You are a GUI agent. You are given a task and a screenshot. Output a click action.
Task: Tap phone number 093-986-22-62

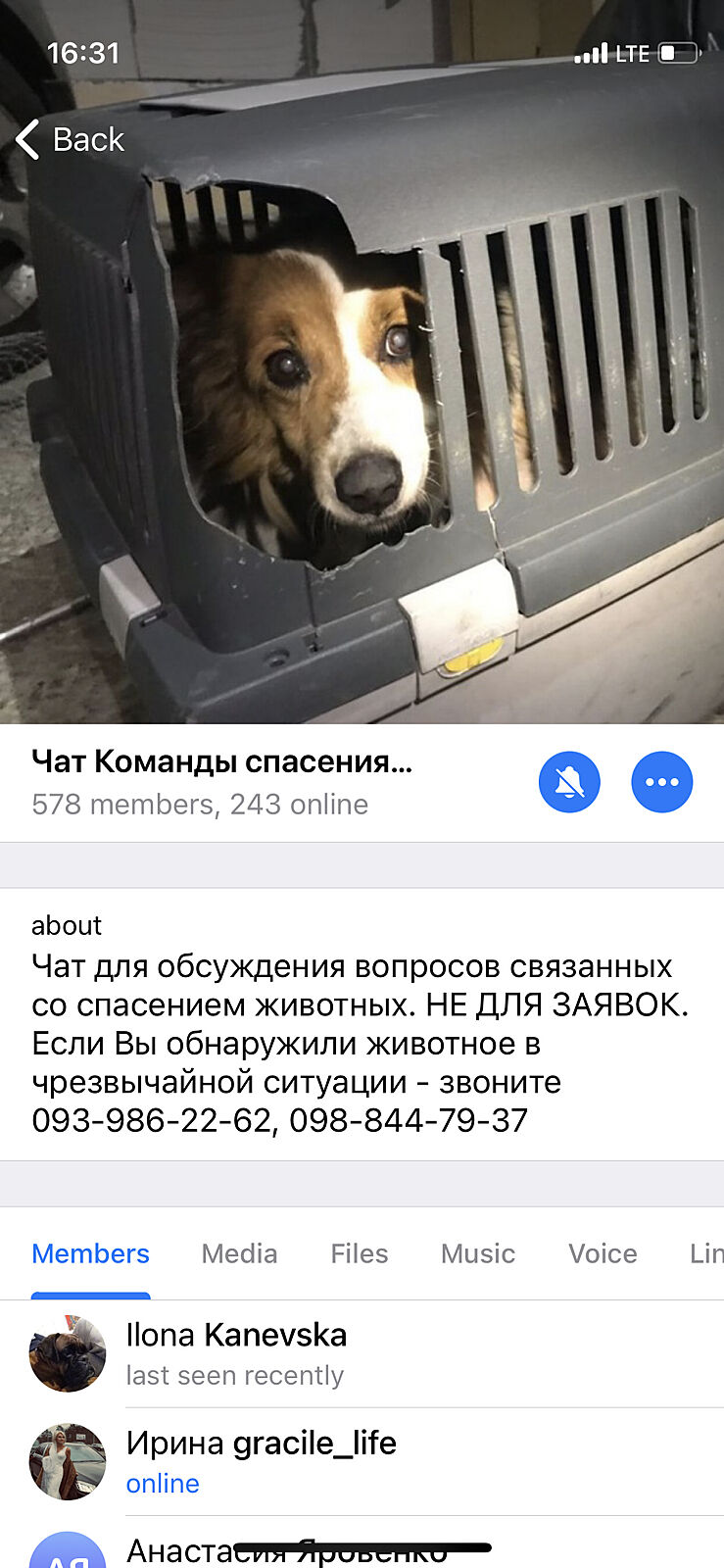click(x=152, y=1120)
